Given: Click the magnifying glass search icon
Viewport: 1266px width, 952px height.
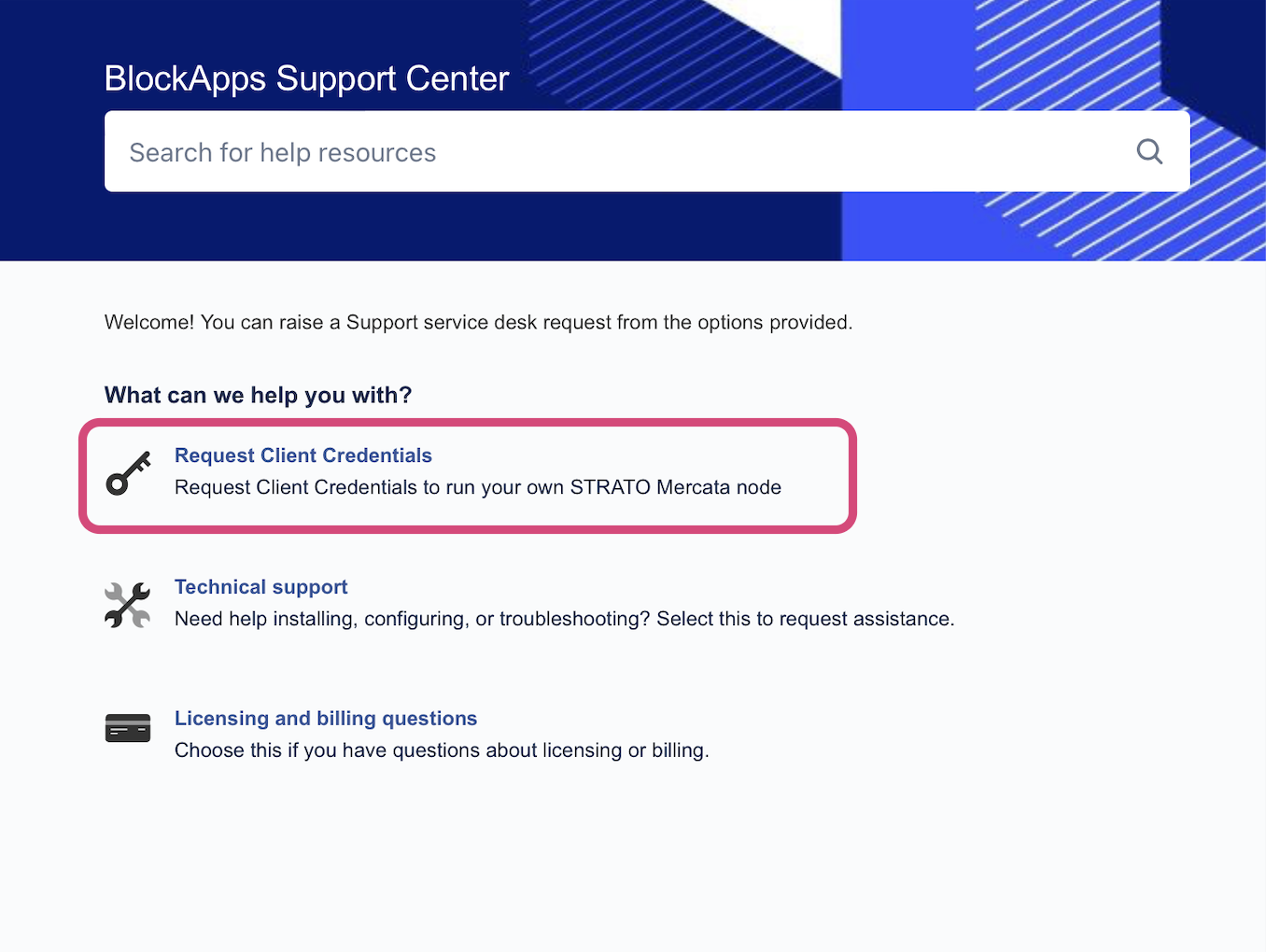Looking at the screenshot, I should [x=1148, y=151].
